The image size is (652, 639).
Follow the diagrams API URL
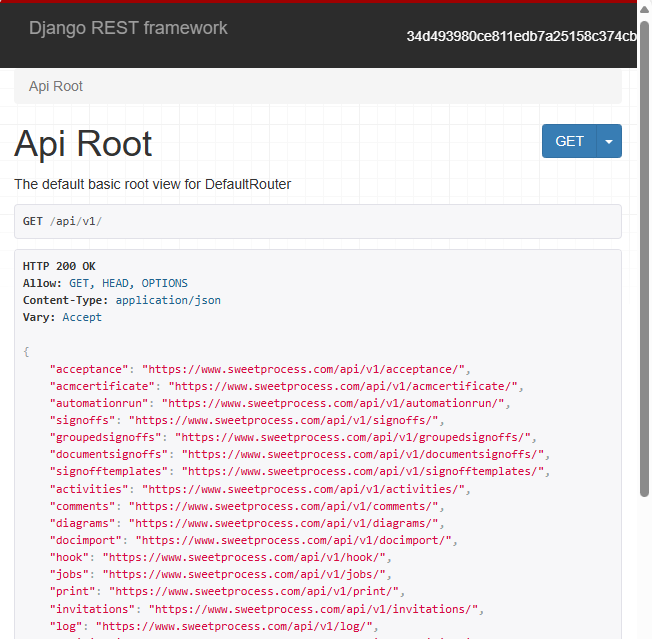[285, 523]
